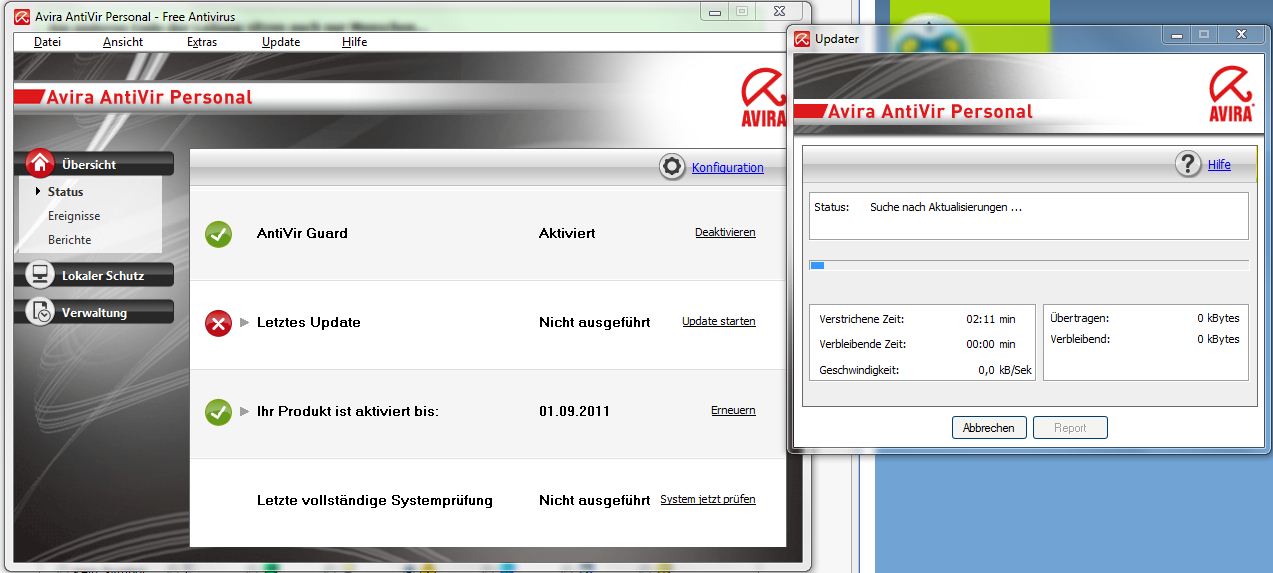Viewport: 1273px width, 573px height.
Task: Click the '02:11 min' elapsed time value
Action: [x=990, y=319]
